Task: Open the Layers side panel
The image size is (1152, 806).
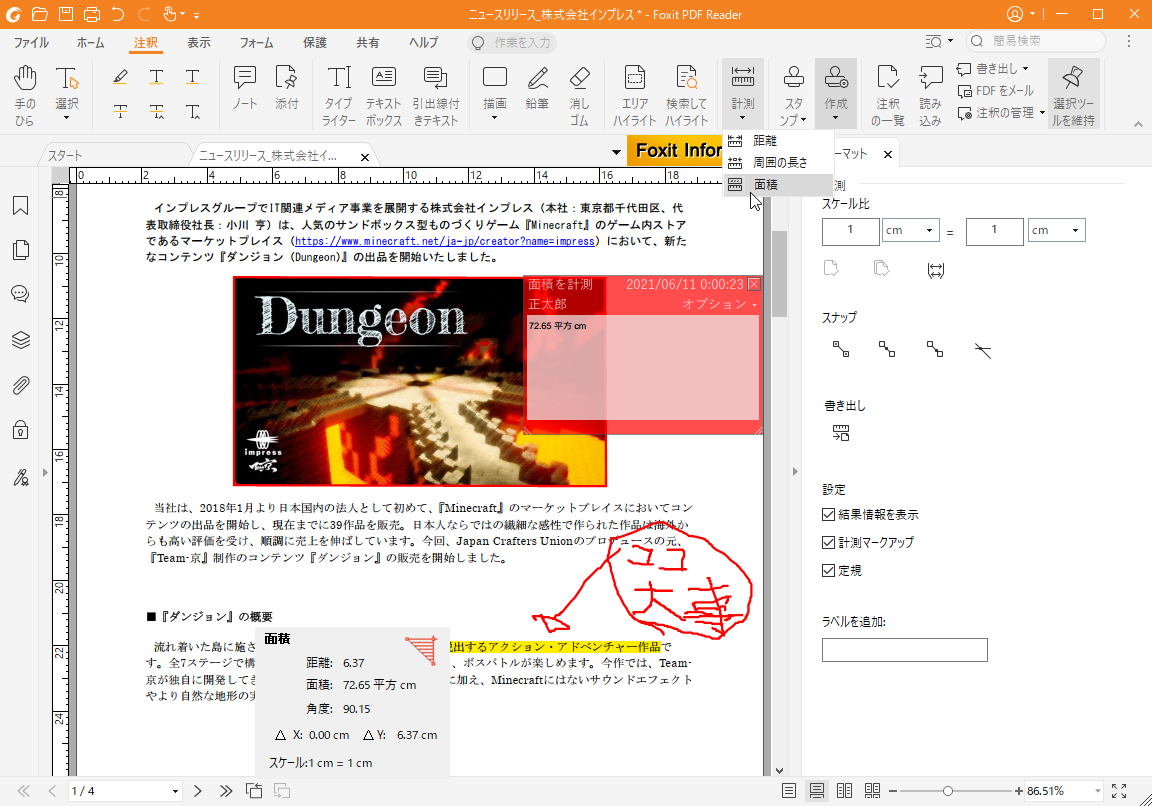Action: [x=21, y=339]
